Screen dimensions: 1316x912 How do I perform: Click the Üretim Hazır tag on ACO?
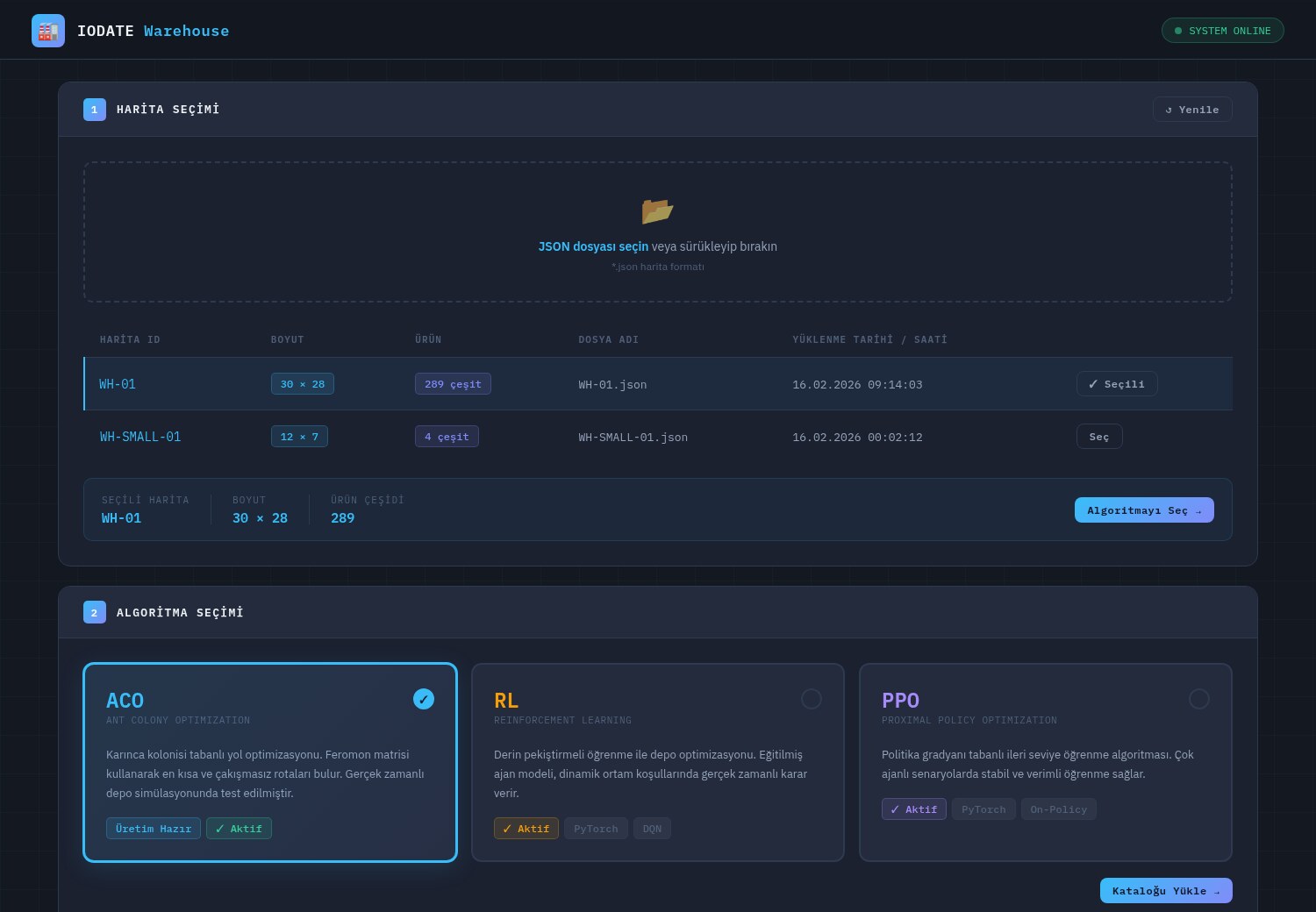click(x=154, y=829)
